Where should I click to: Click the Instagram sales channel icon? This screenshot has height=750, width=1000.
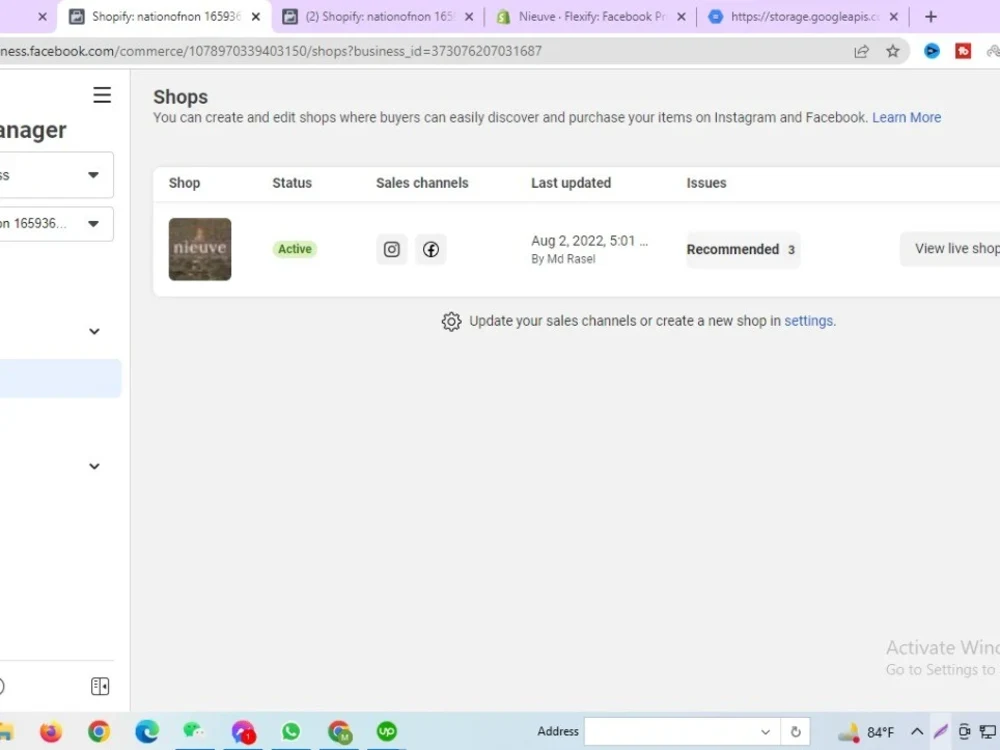pyautogui.click(x=392, y=249)
